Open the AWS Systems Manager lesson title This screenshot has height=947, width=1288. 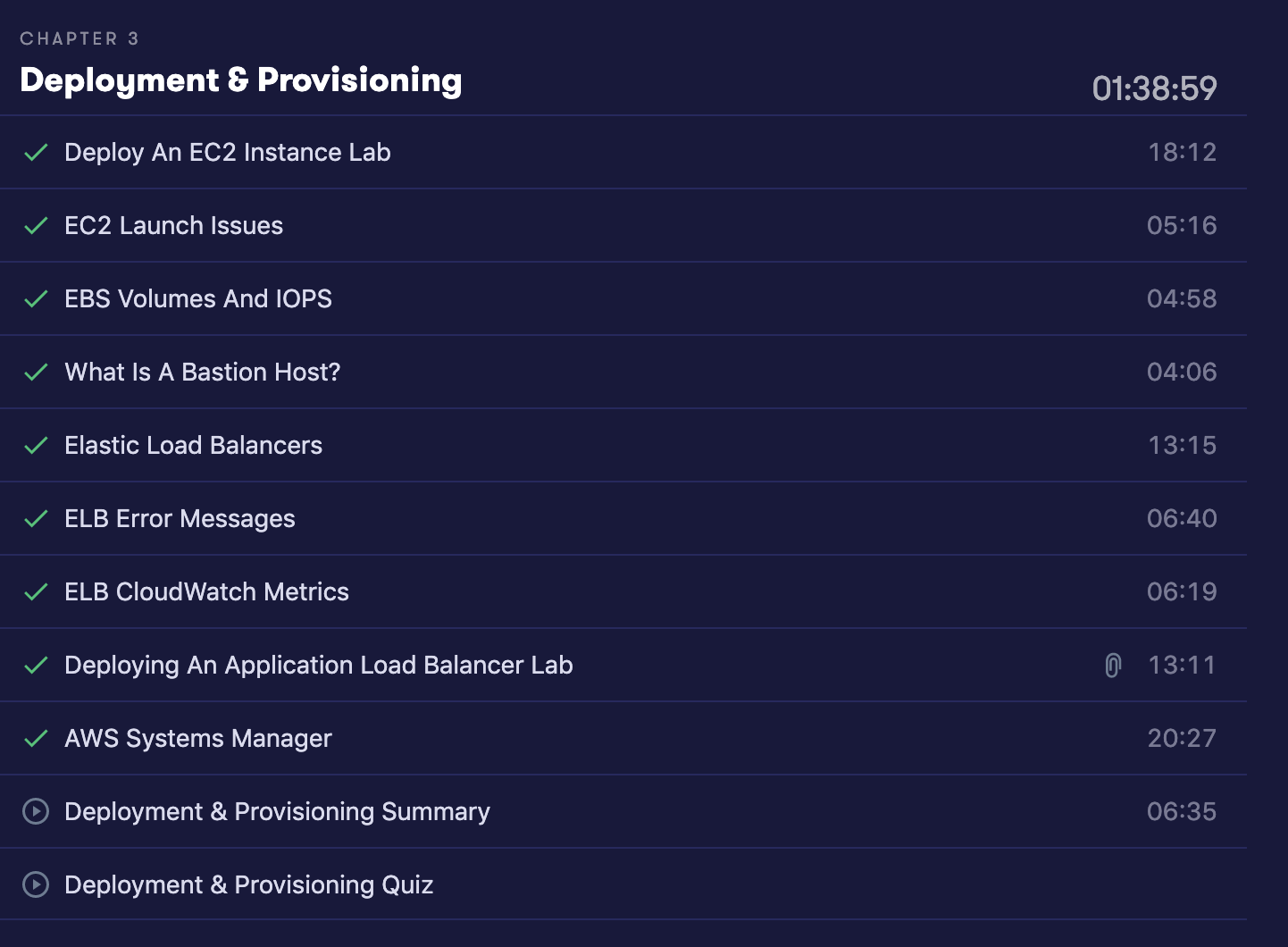[198, 739]
